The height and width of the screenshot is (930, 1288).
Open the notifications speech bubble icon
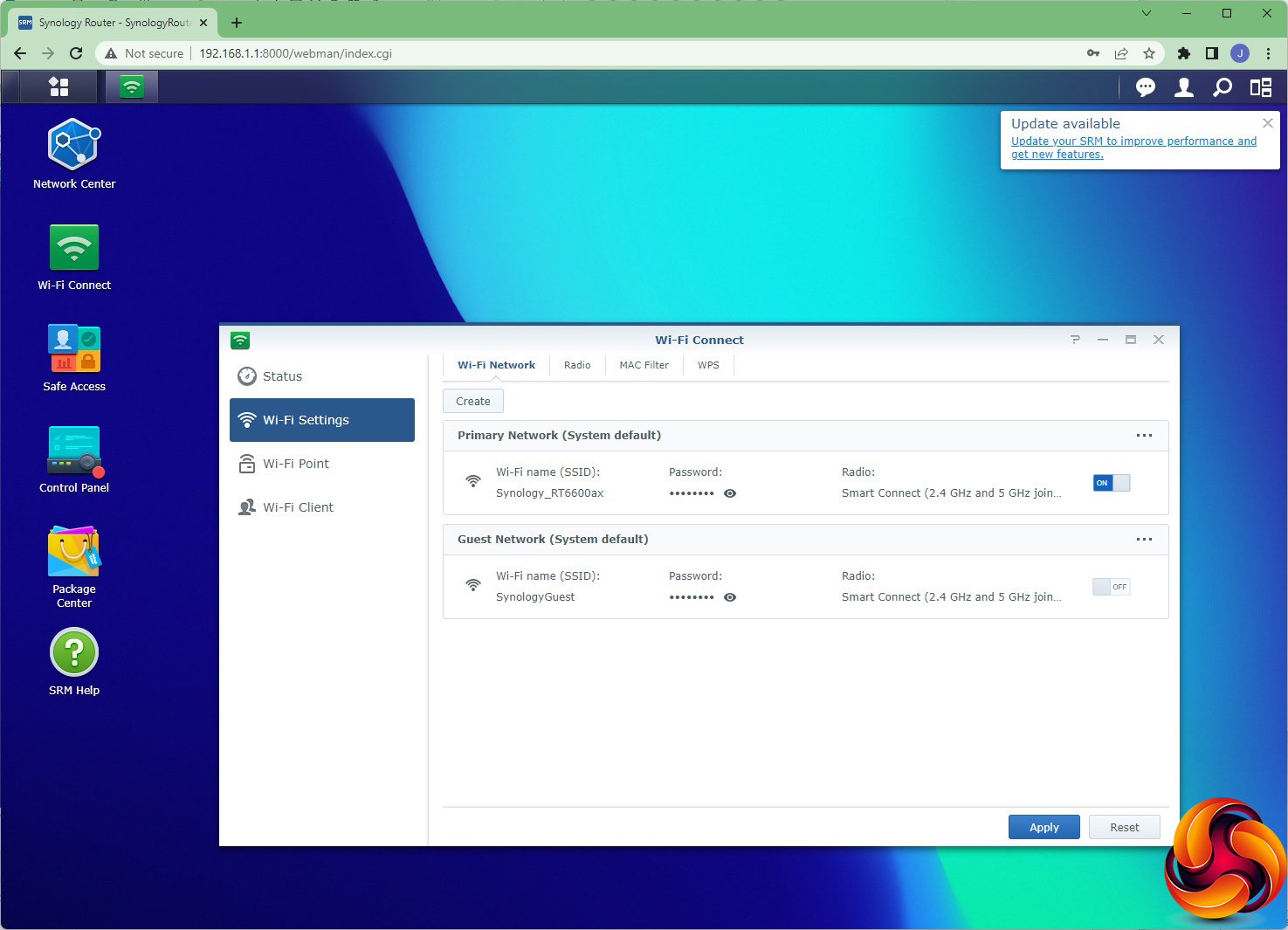coord(1146,86)
